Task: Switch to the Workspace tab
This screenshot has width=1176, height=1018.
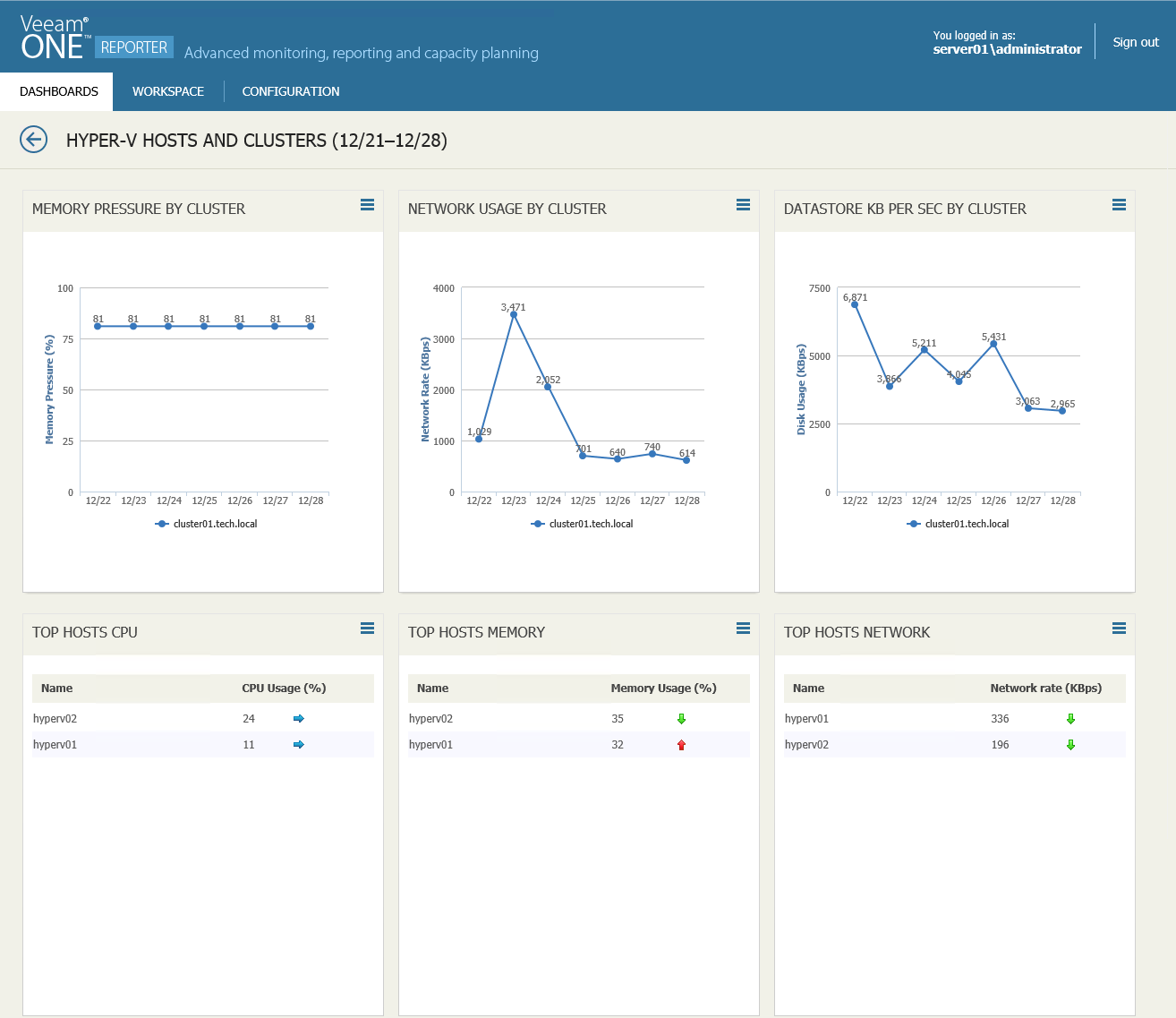Action: coord(168,91)
